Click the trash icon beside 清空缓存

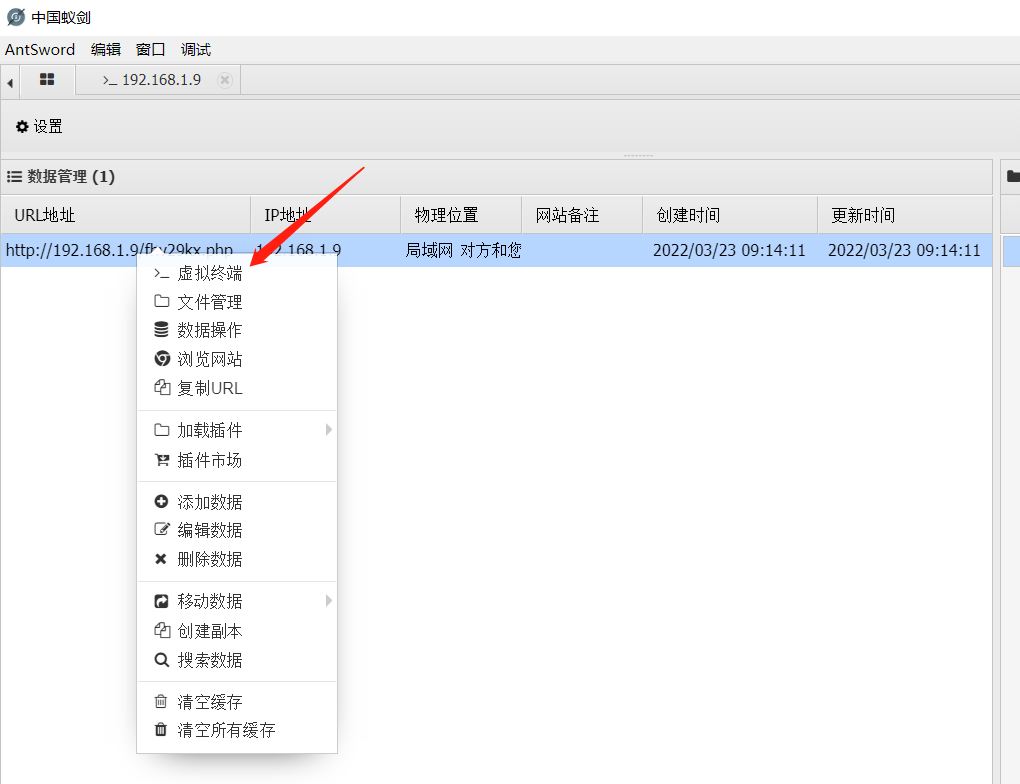pyautogui.click(x=161, y=701)
